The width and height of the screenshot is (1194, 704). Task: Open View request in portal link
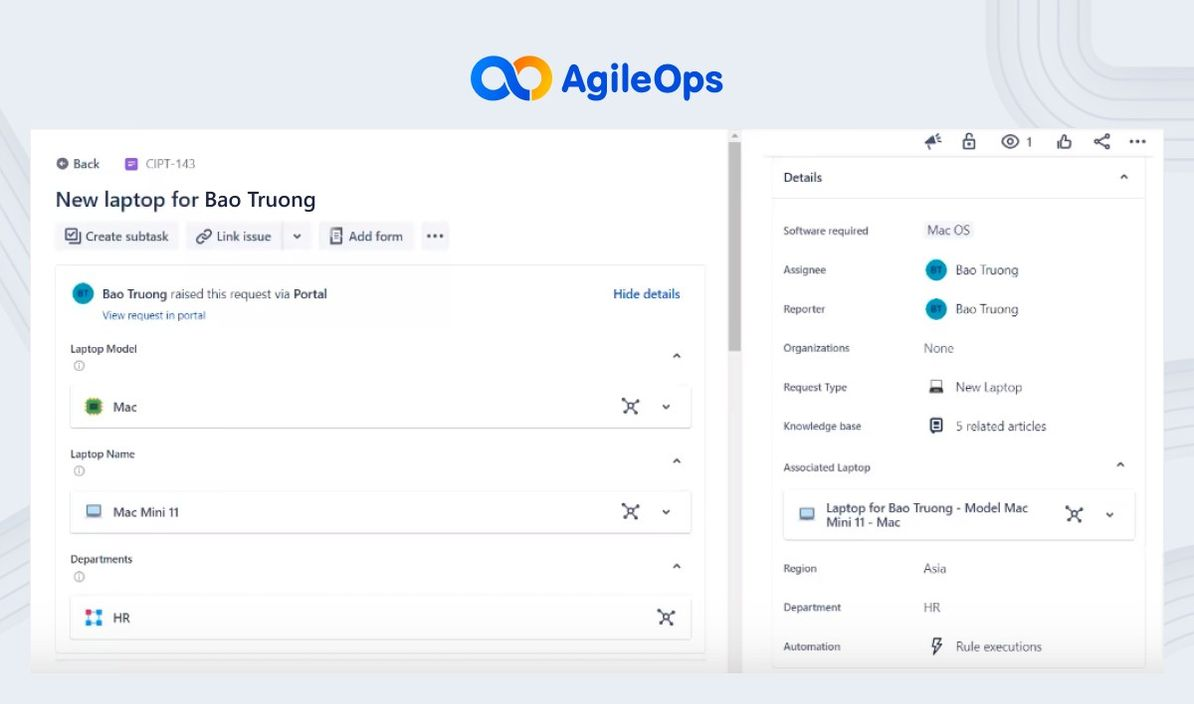[x=154, y=315]
